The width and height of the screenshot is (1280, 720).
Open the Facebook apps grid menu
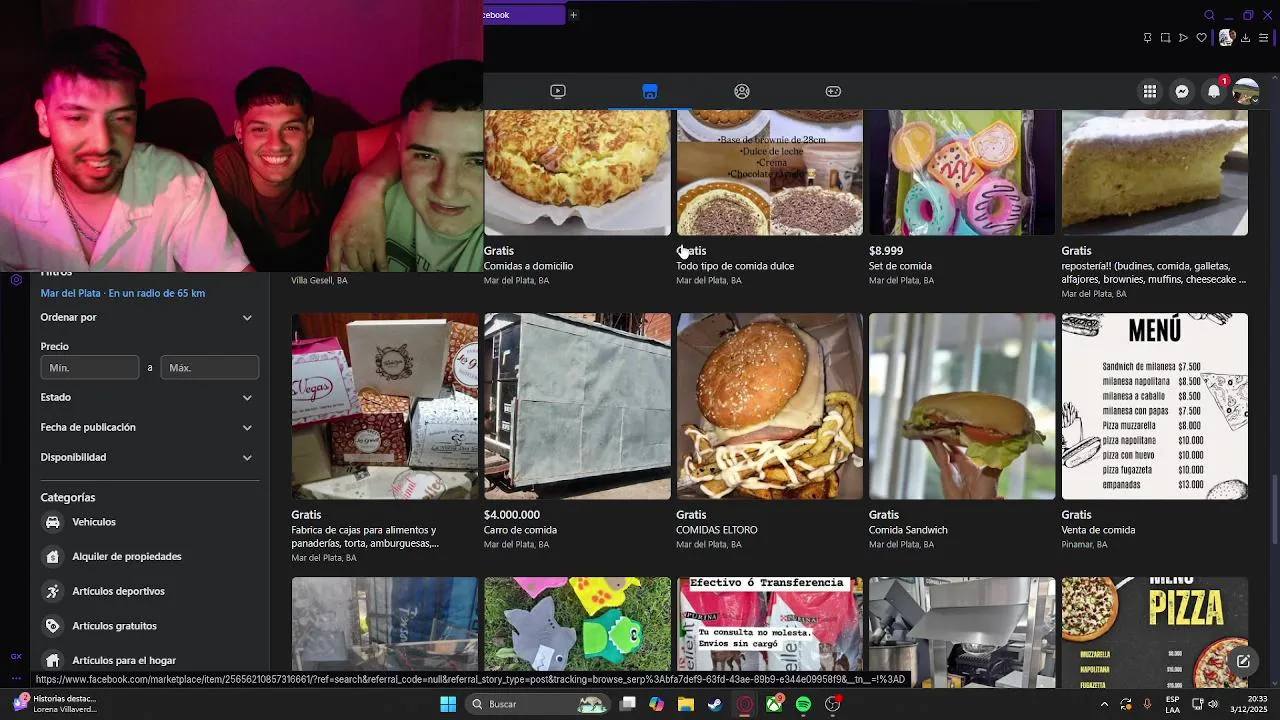tap(1150, 91)
